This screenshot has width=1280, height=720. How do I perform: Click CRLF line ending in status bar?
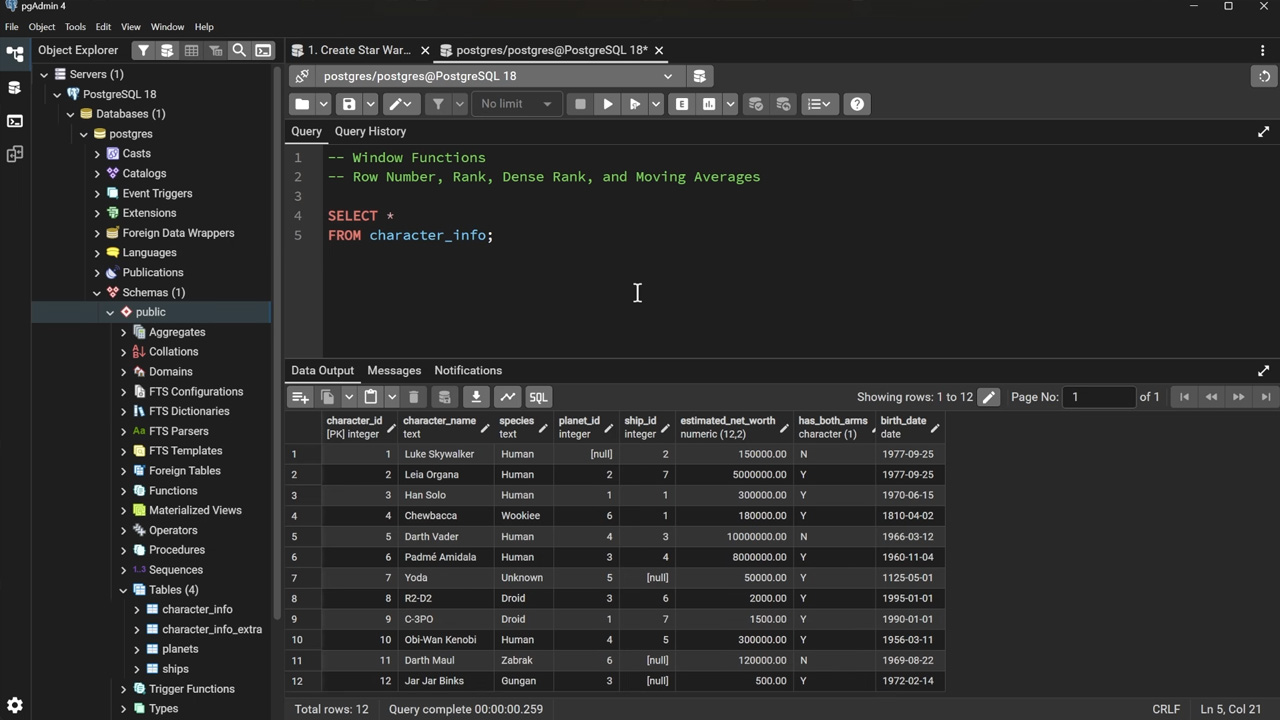1166,709
